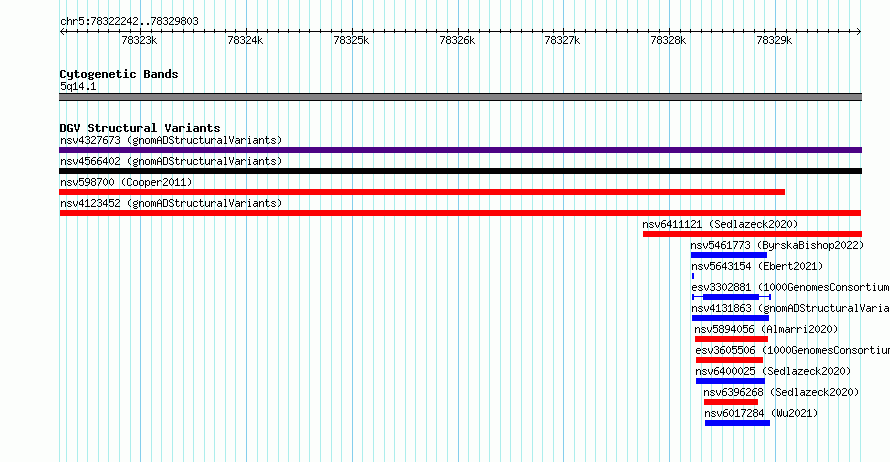Open the nsv6400025 (Sedlazeck2020) label
The height and width of the screenshot is (462, 890).
[x=773, y=371]
